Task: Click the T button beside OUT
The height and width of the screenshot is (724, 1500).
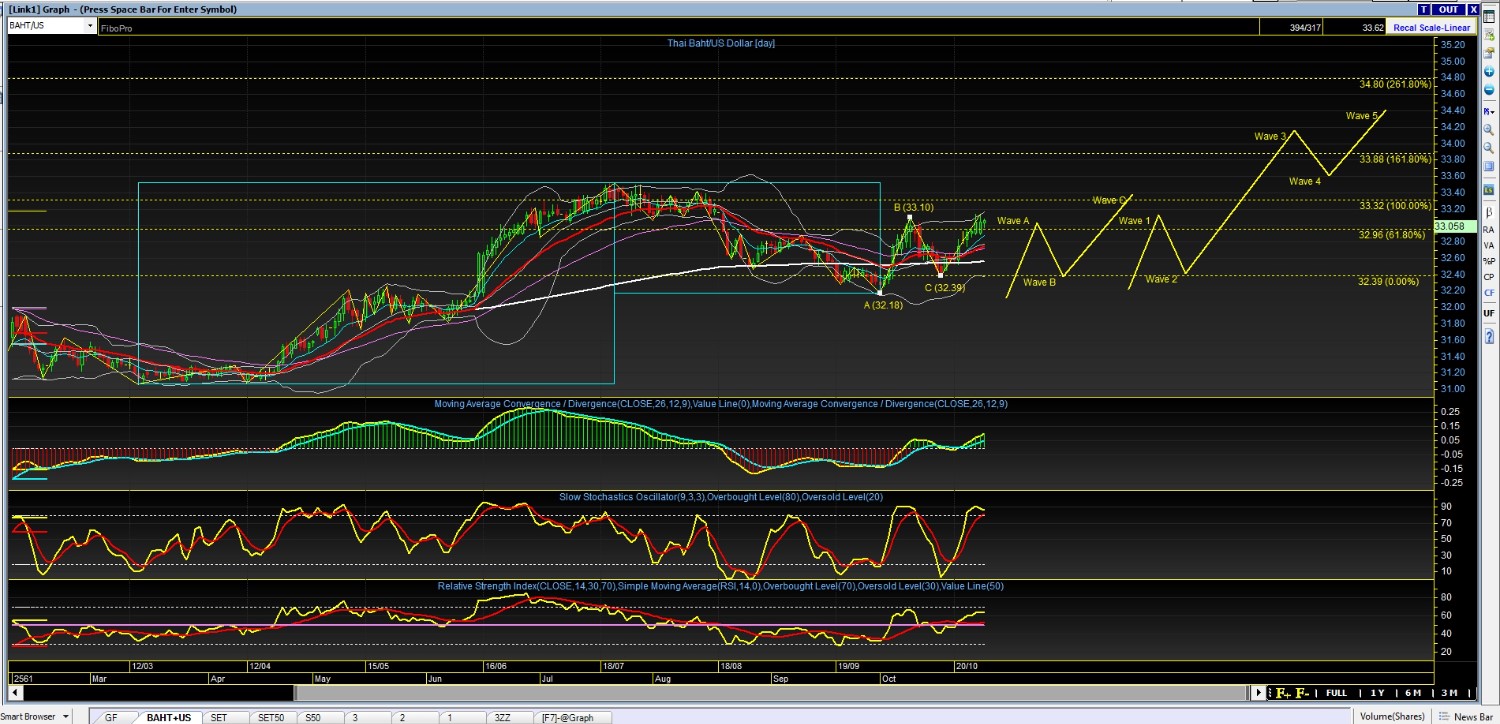Action: pyautogui.click(x=1423, y=9)
